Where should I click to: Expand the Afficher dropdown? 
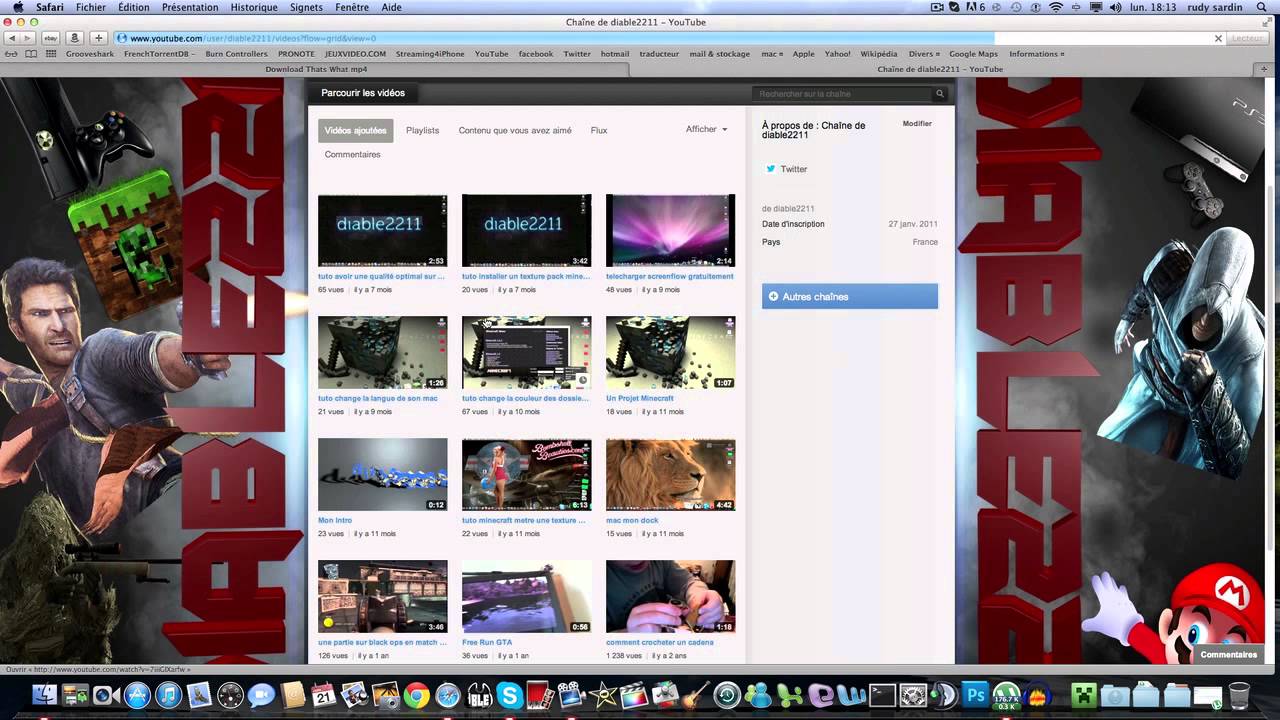coord(706,129)
